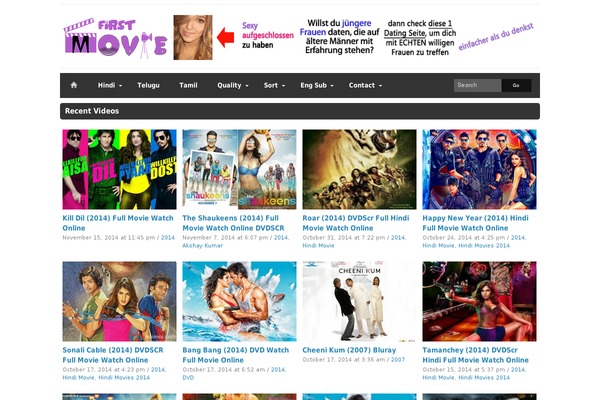Open the Happy New Year poster thumbnail
The image size is (600, 400).
point(479,169)
